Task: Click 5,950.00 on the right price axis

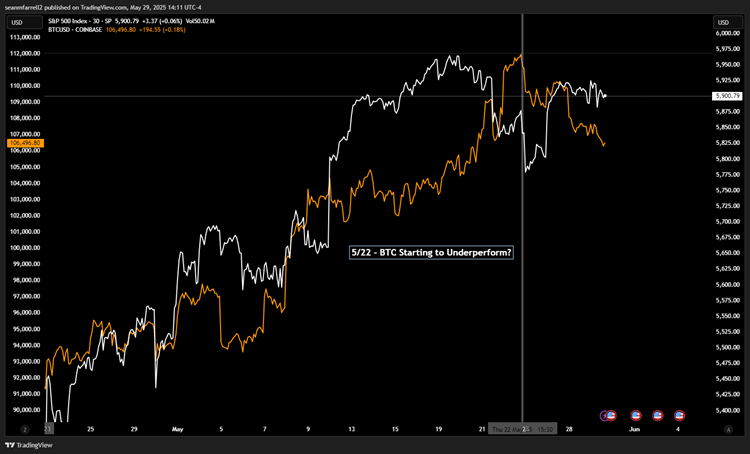Action: (728, 64)
